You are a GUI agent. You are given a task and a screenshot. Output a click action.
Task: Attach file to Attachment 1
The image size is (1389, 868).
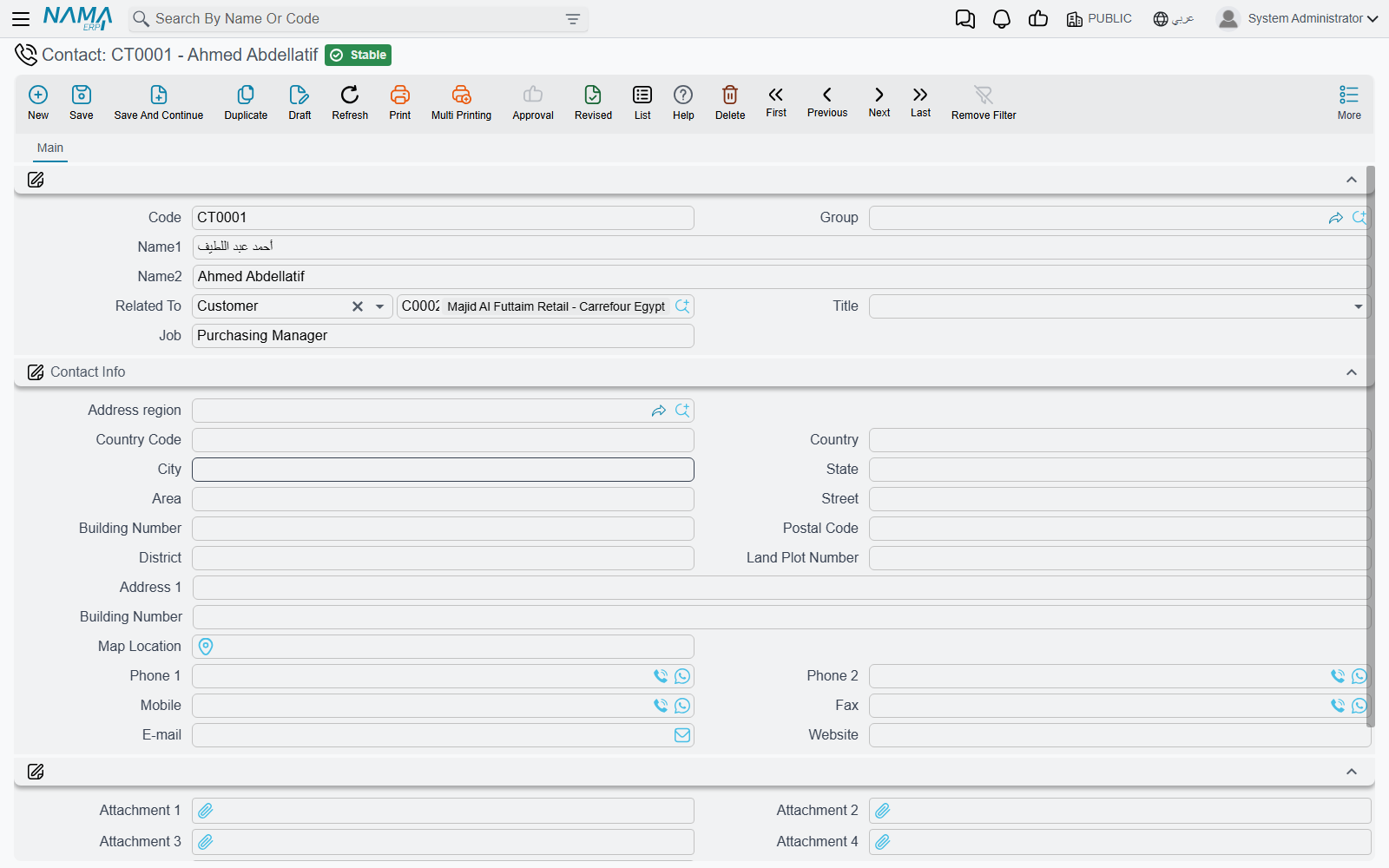click(206, 811)
